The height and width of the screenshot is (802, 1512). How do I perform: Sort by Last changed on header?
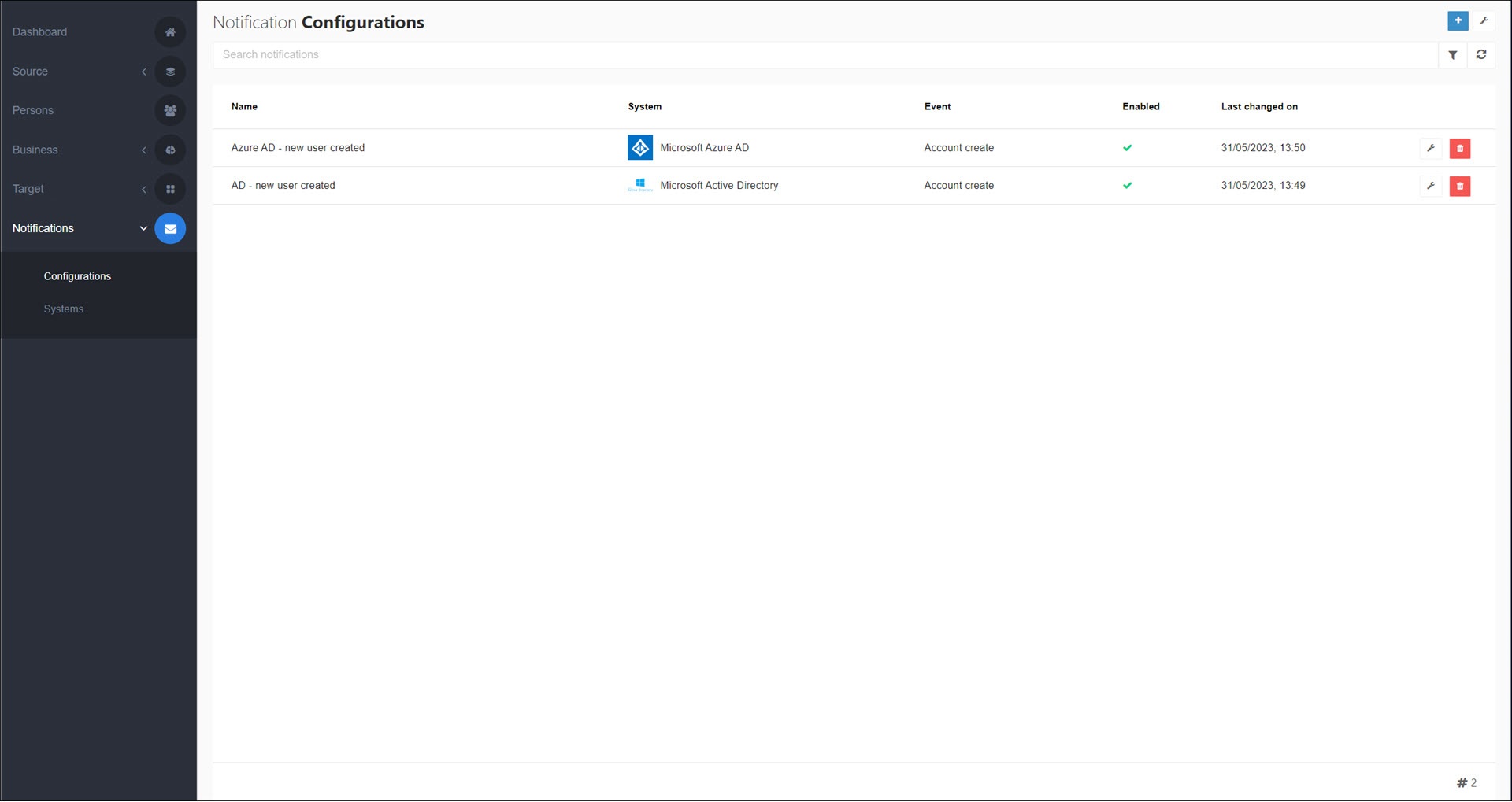point(1259,107)
